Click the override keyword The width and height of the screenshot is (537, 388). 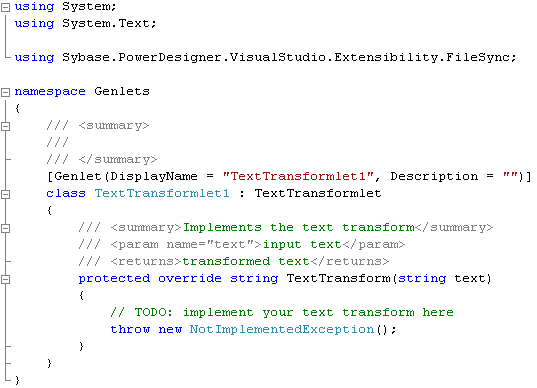[190, 278]
